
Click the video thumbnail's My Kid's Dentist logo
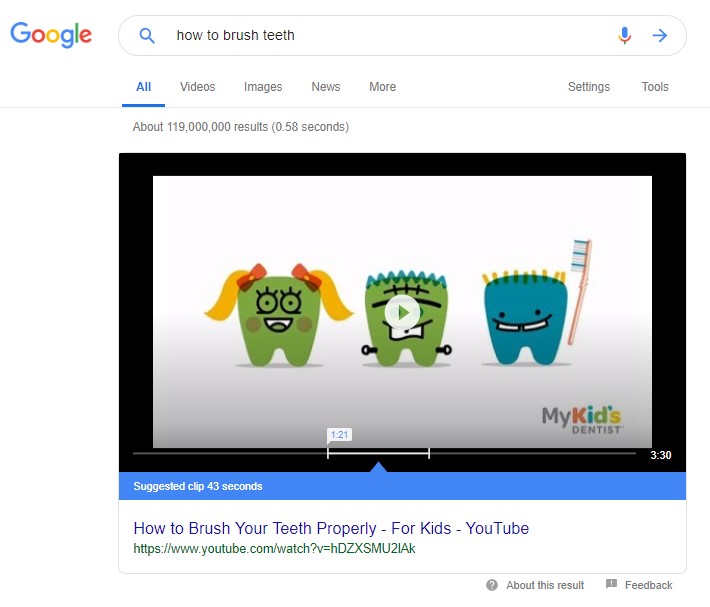[x=582, y=420]
